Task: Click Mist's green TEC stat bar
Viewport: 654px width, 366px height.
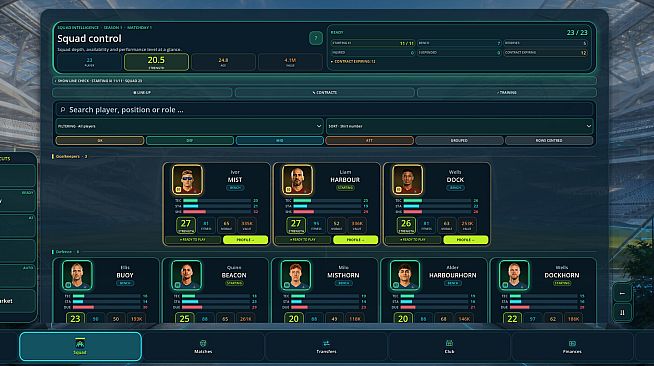Action: (x=217, y=201)
